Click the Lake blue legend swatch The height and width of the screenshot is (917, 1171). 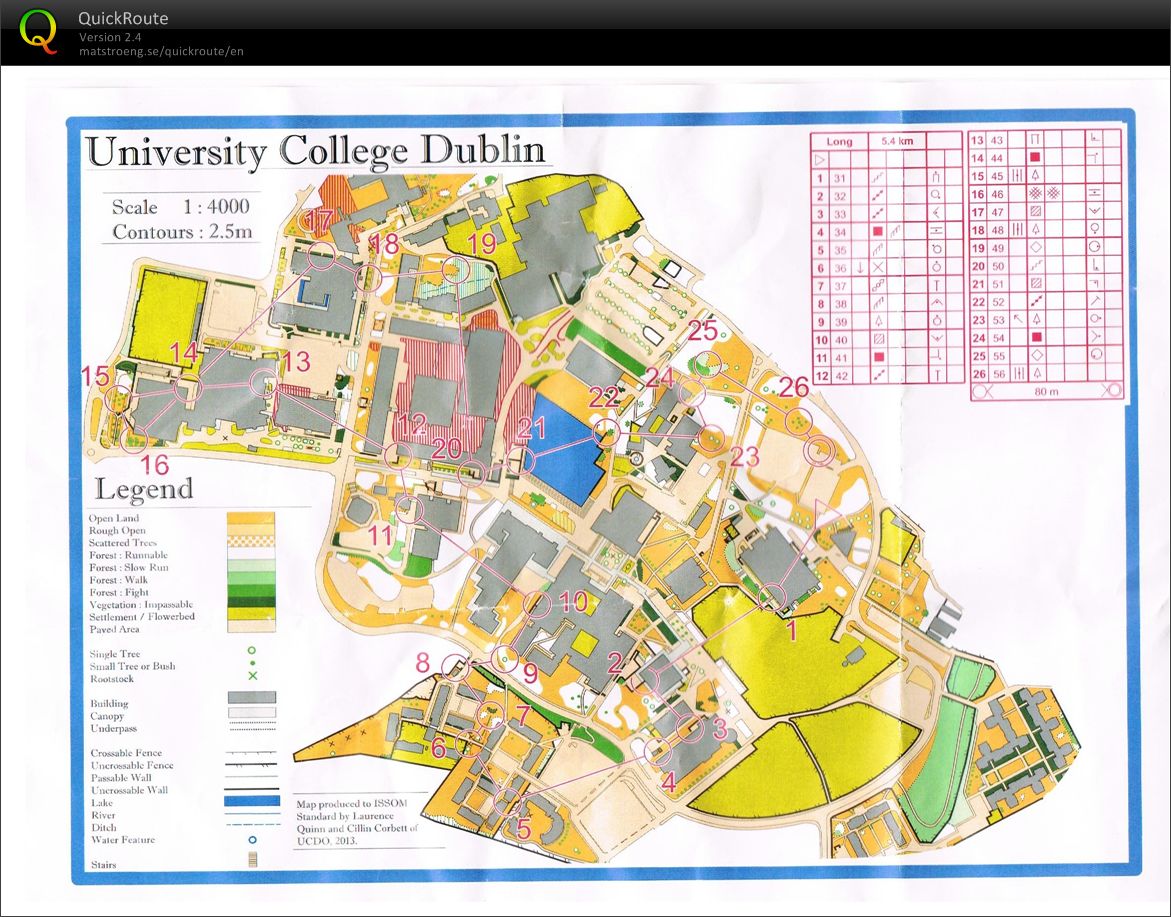point(252,801)
